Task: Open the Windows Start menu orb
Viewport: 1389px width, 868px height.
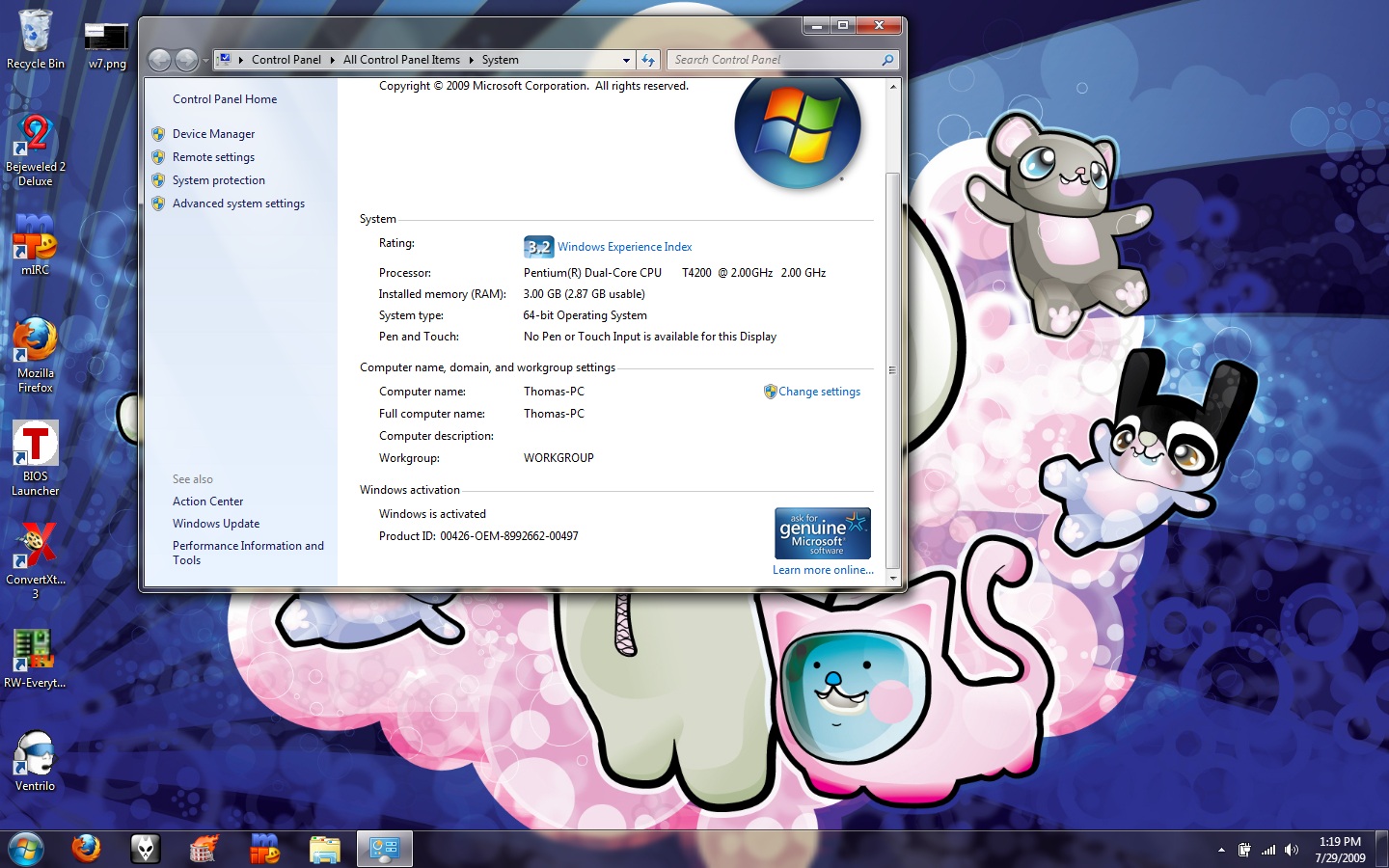Action: [x=26, y=849]
